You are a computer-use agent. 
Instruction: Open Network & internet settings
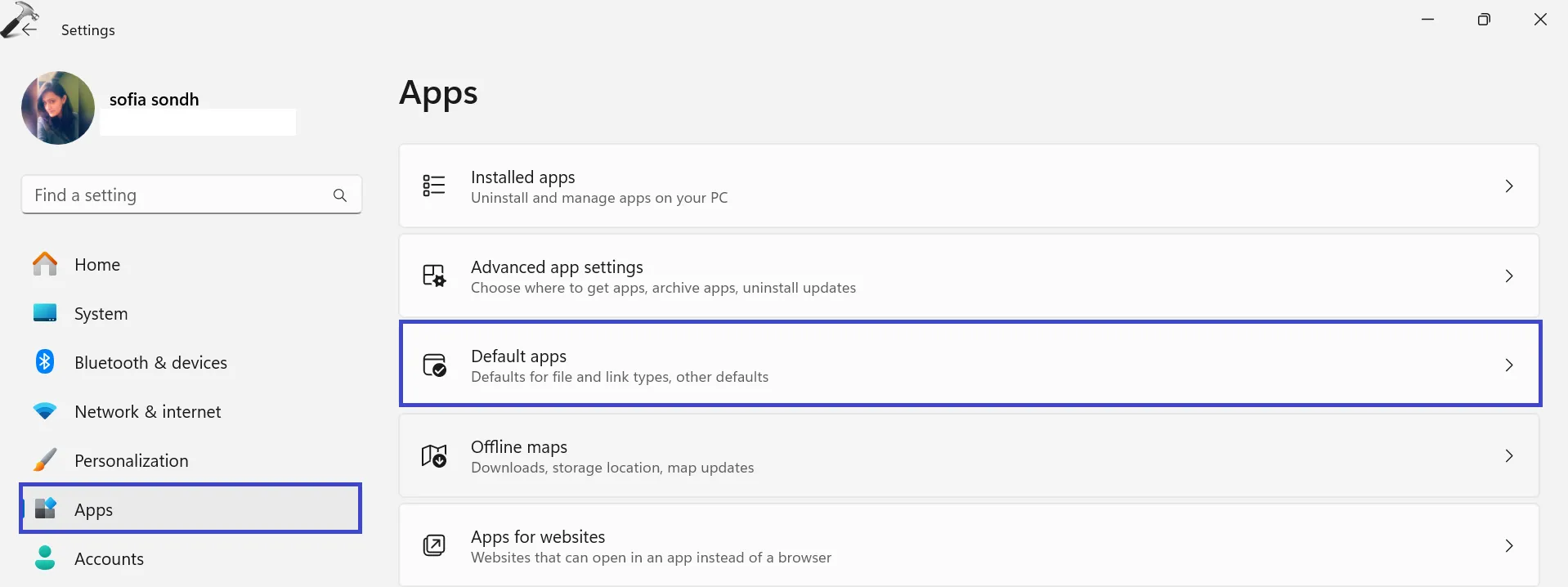coord(147,412)
